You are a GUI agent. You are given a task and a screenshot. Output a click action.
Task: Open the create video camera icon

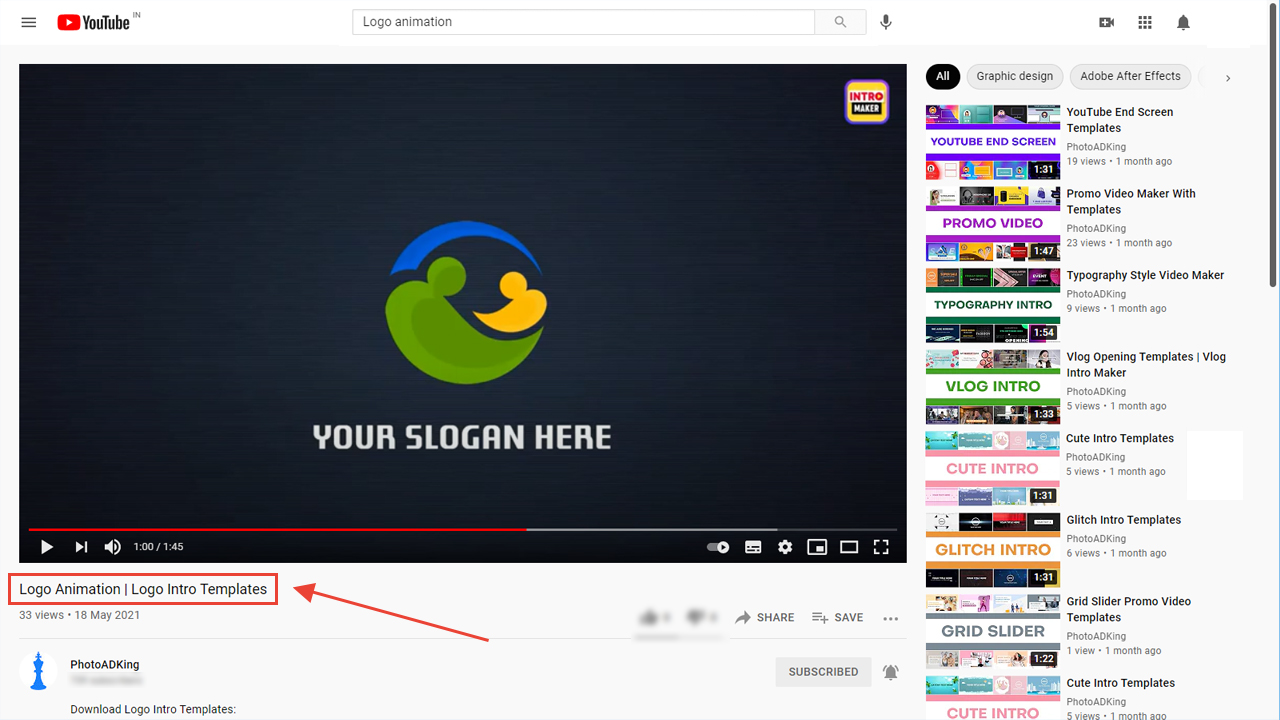coord(1106,21)
